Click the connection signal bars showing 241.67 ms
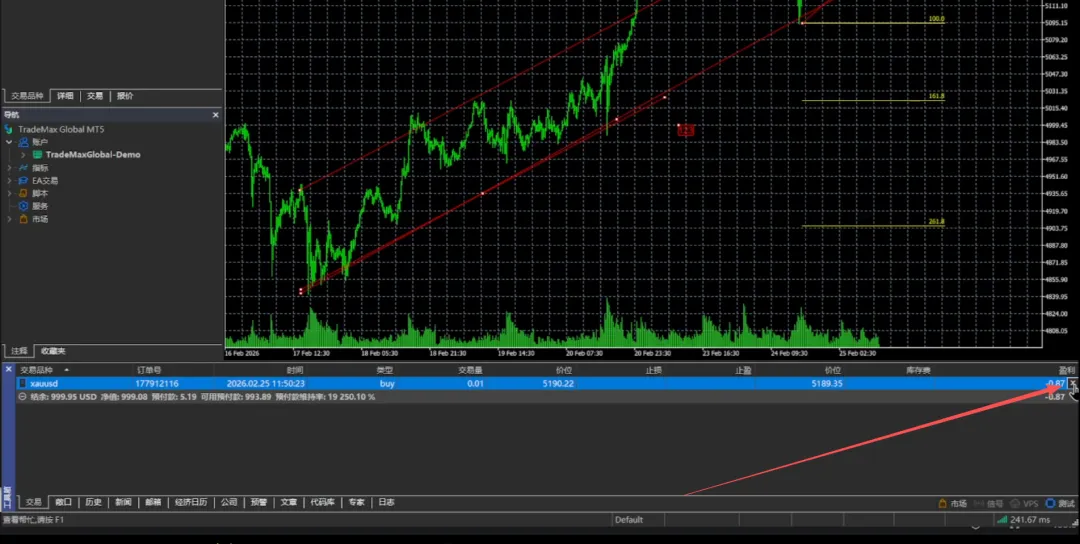 click(1002, 520)
